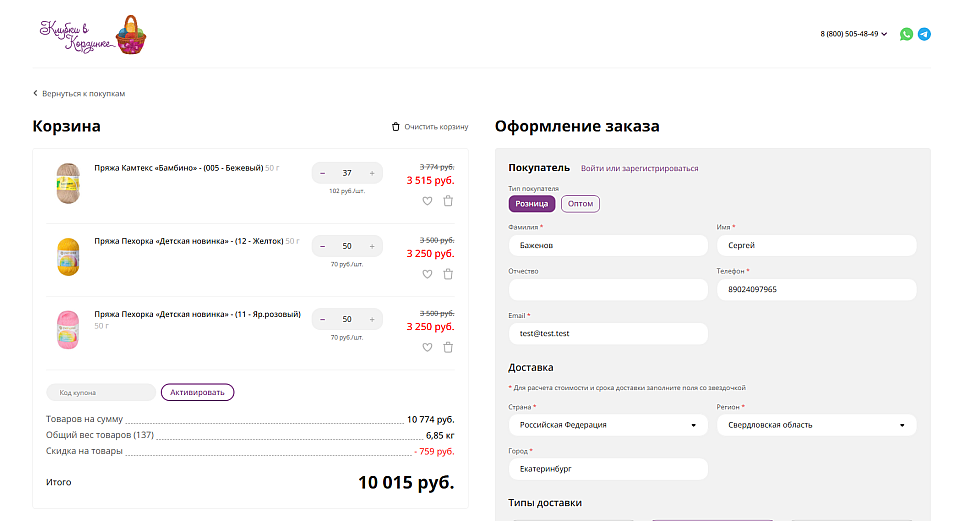The width and height of the screenshot is (970, 521).
Task: Click the Клубки в Корзинке logo
Action: (92, 34)
